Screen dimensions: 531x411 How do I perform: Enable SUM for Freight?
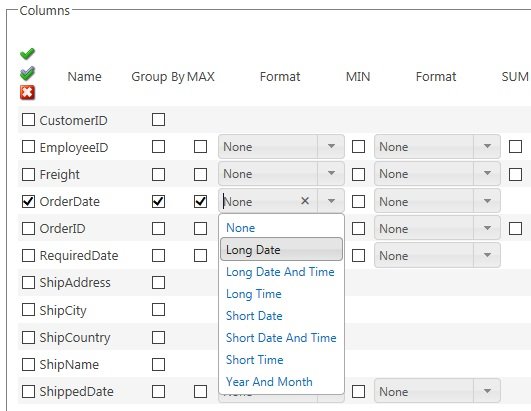(515, 174)
